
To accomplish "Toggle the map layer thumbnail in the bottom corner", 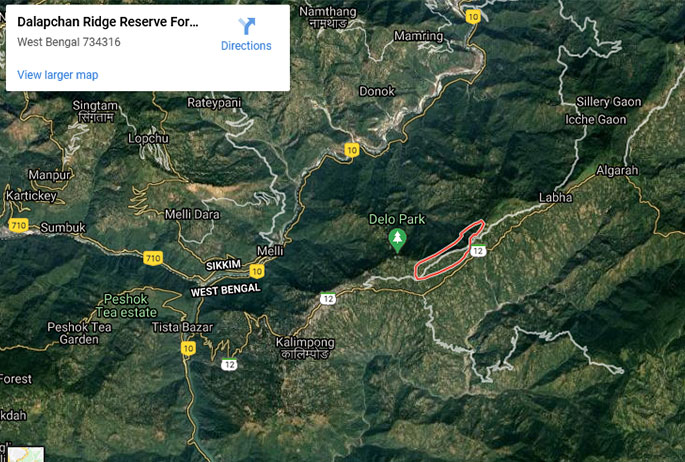I will point(26,455).
